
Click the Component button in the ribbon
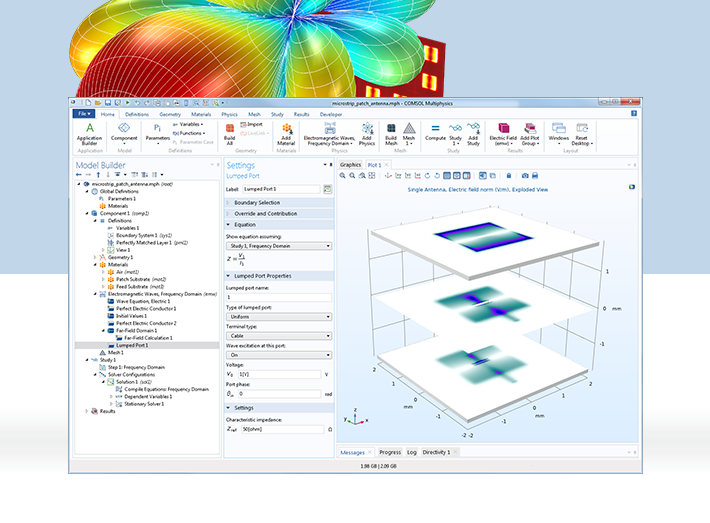(x=124, y=134)
